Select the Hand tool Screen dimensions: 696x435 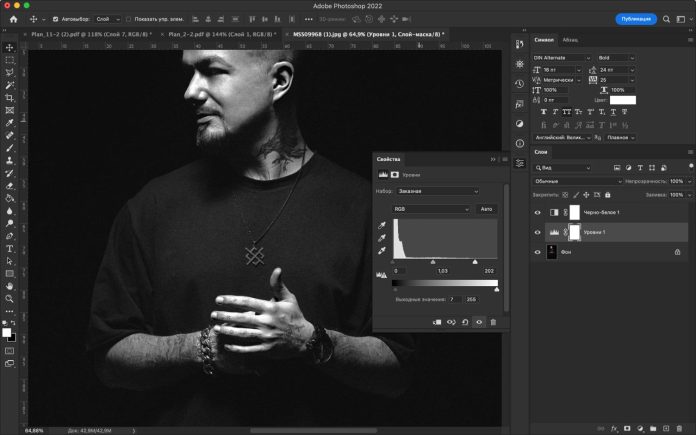click(9, 286)
